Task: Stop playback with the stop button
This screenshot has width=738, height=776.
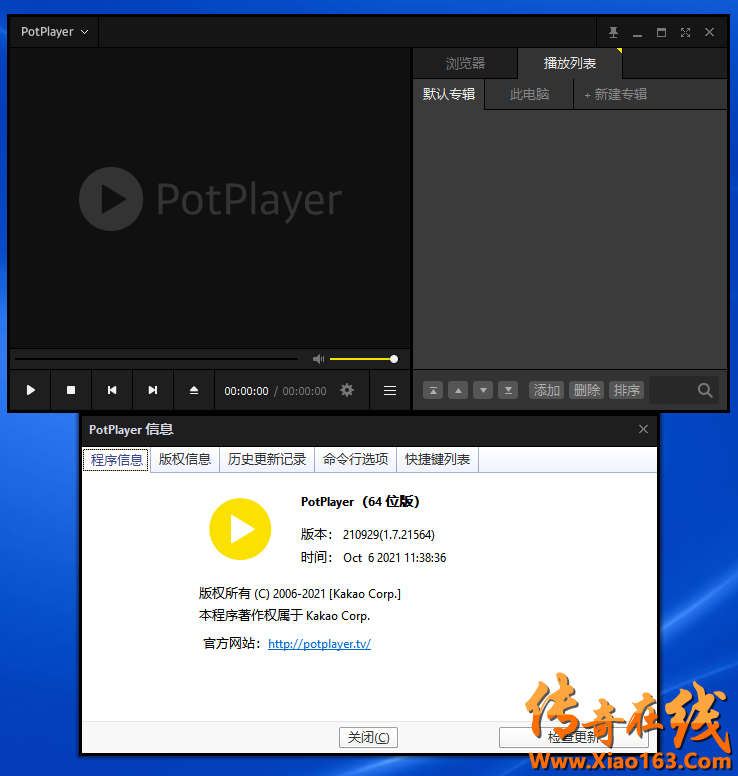Action: (71, 390)
